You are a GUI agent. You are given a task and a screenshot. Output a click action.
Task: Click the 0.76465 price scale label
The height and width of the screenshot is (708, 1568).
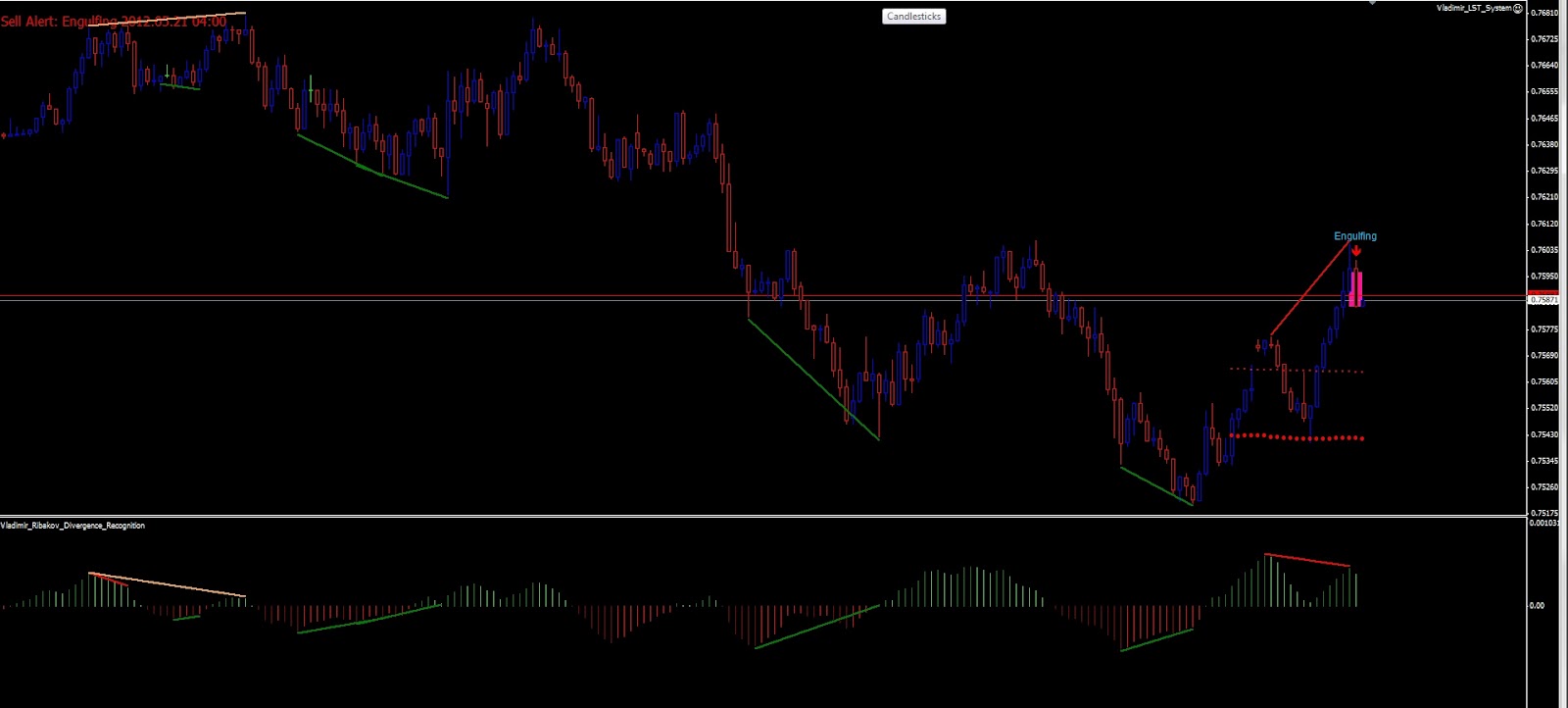tap(1544, 118)
